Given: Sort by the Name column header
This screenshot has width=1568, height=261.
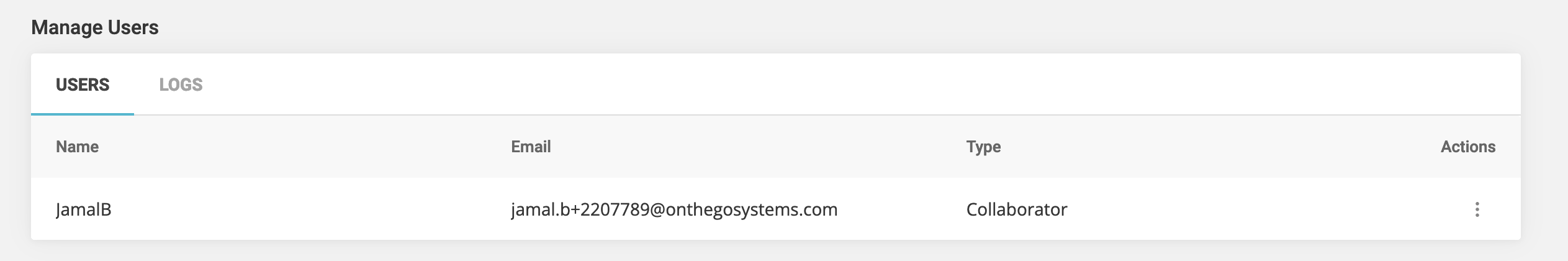Looking at the screenshot, I should pos(77,147).
